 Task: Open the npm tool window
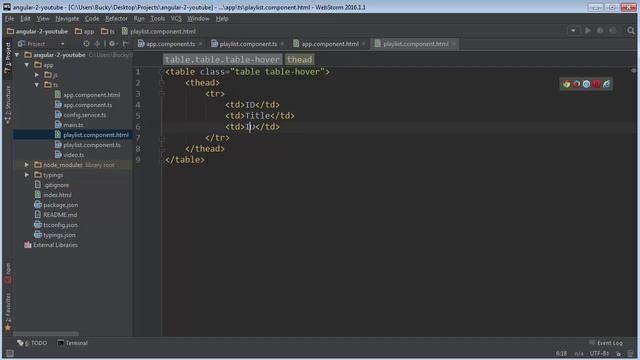[x=8, y=273]
